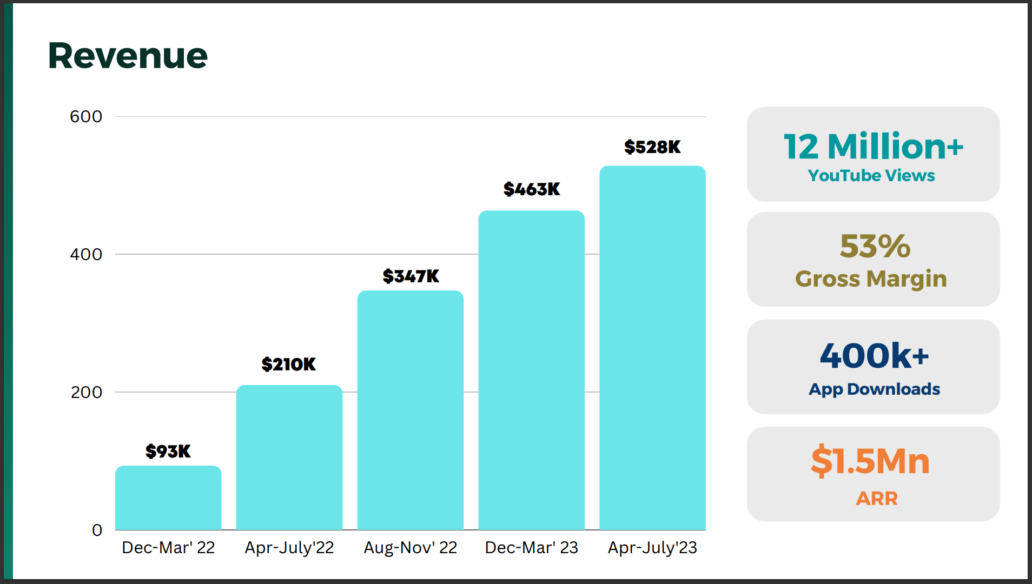Select the Aug-Nov' 22 revenue bar
This screenshot has height=584, width=1032.
[411, 410]
